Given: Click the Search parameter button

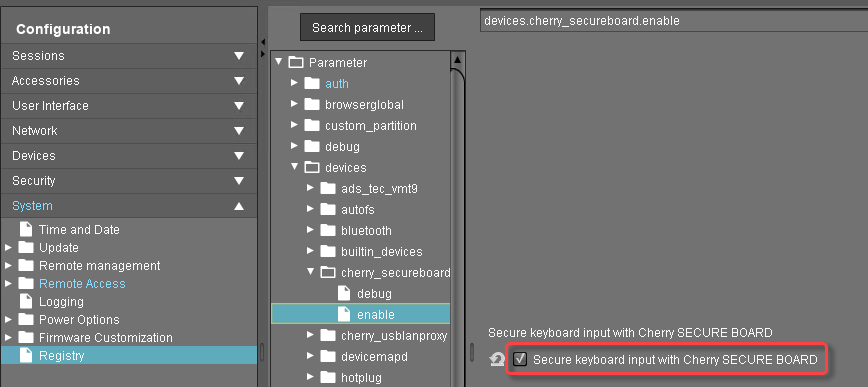Looking at the screenshot, I should click(x=368, y=28).
